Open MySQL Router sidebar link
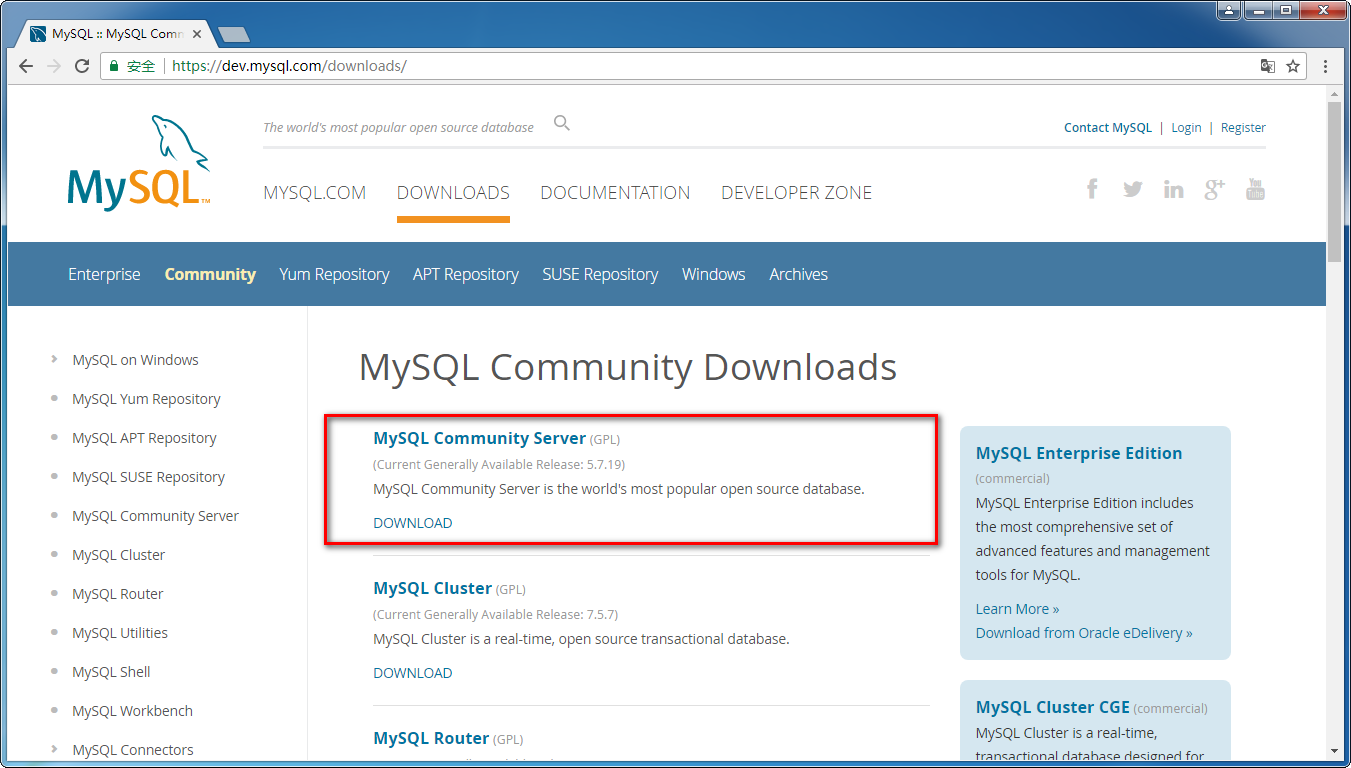The width and height of the screenshot is (1351, 768). [117, 594]
